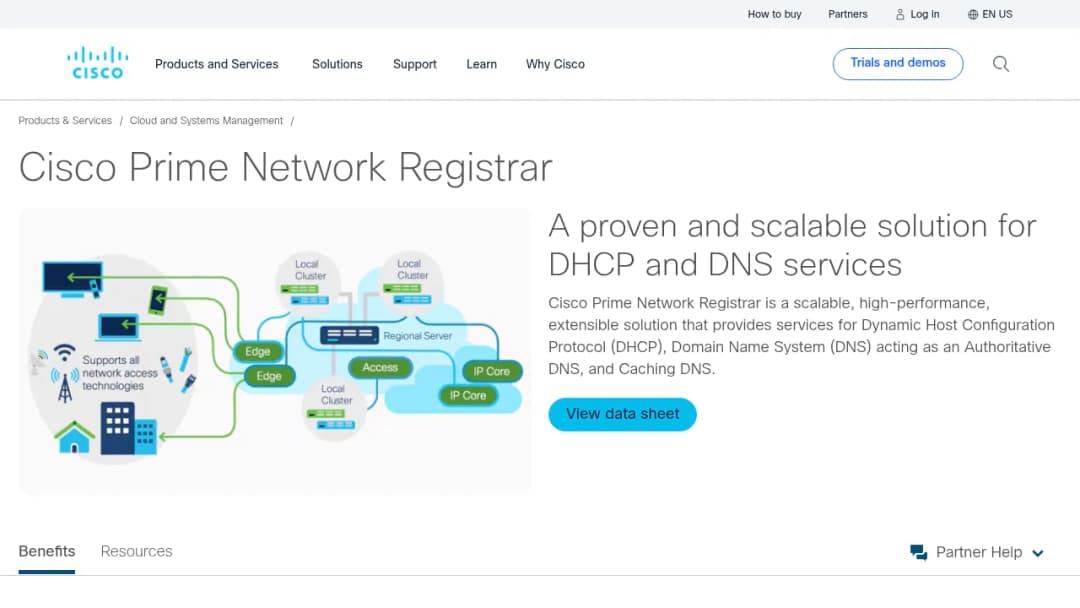Click the Trials and demos button
This screenshot has width=1080, height=608.
pyautogui.click(x=897, y=63)
